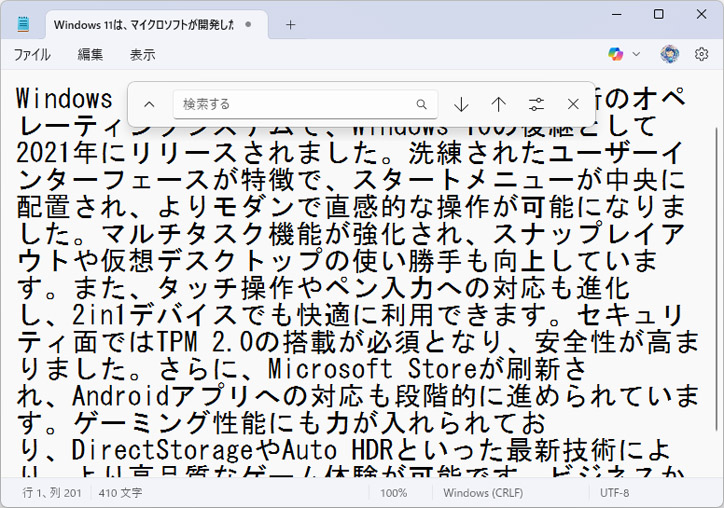The height and width of the screenshot is (508, 724).
Task: Close the find bar
Action: pyautogui.click(x=573, y=104)
